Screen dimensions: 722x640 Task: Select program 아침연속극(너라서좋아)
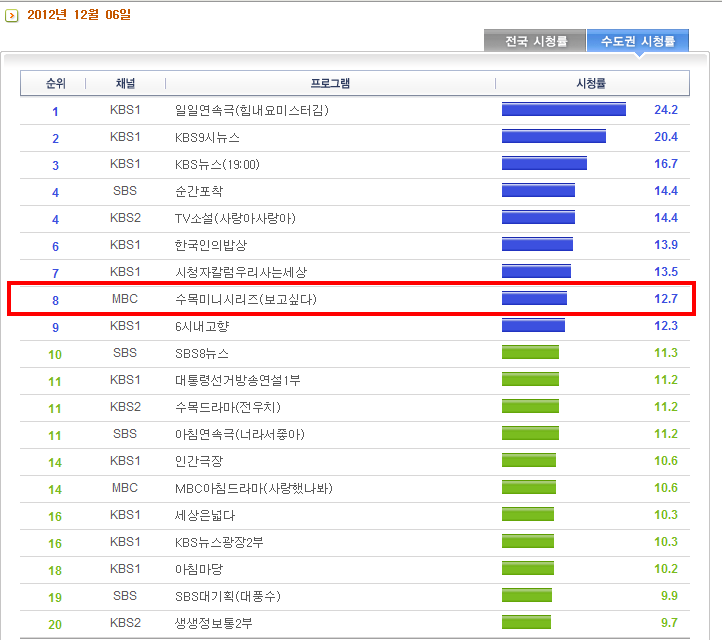tap(239, 434)
